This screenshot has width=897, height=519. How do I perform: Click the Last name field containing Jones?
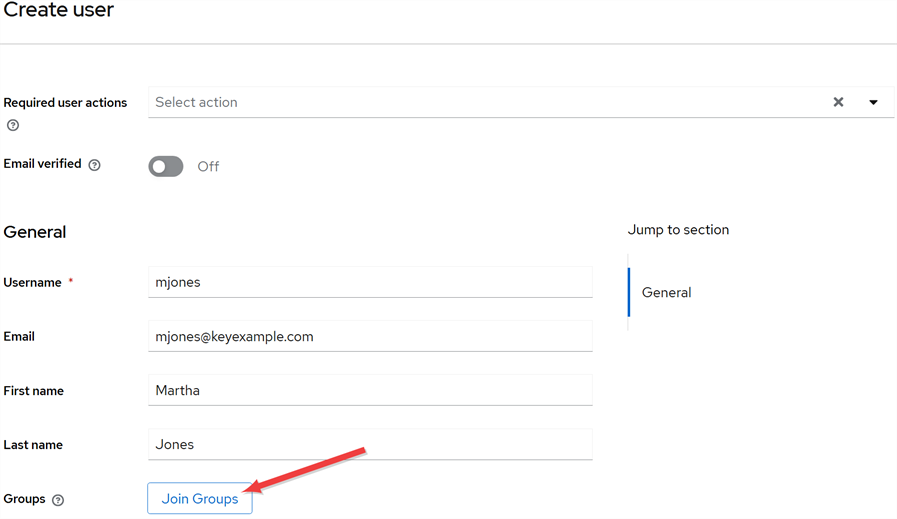click(370, 444)
